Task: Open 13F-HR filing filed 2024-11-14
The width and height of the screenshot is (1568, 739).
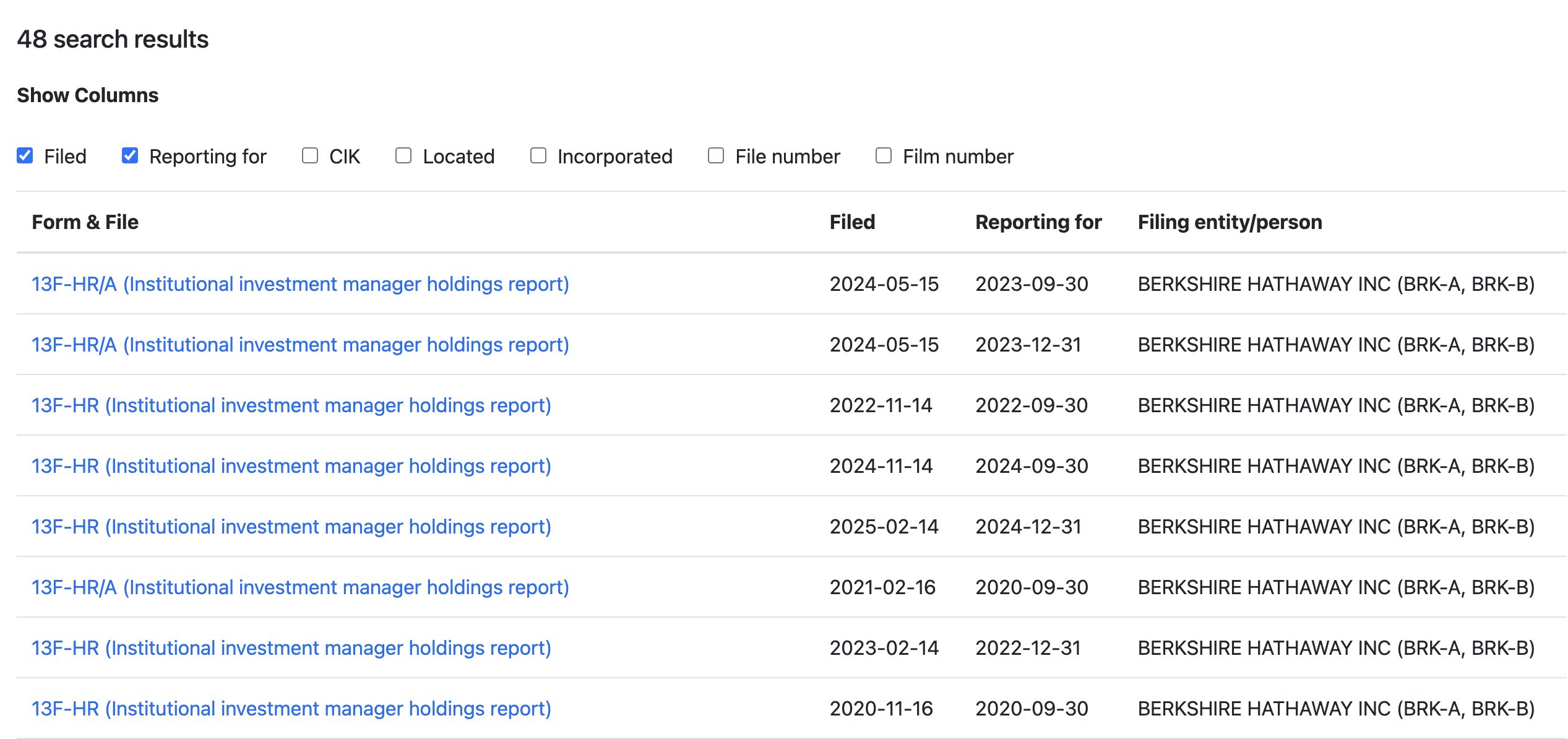Action: (291, 466)
